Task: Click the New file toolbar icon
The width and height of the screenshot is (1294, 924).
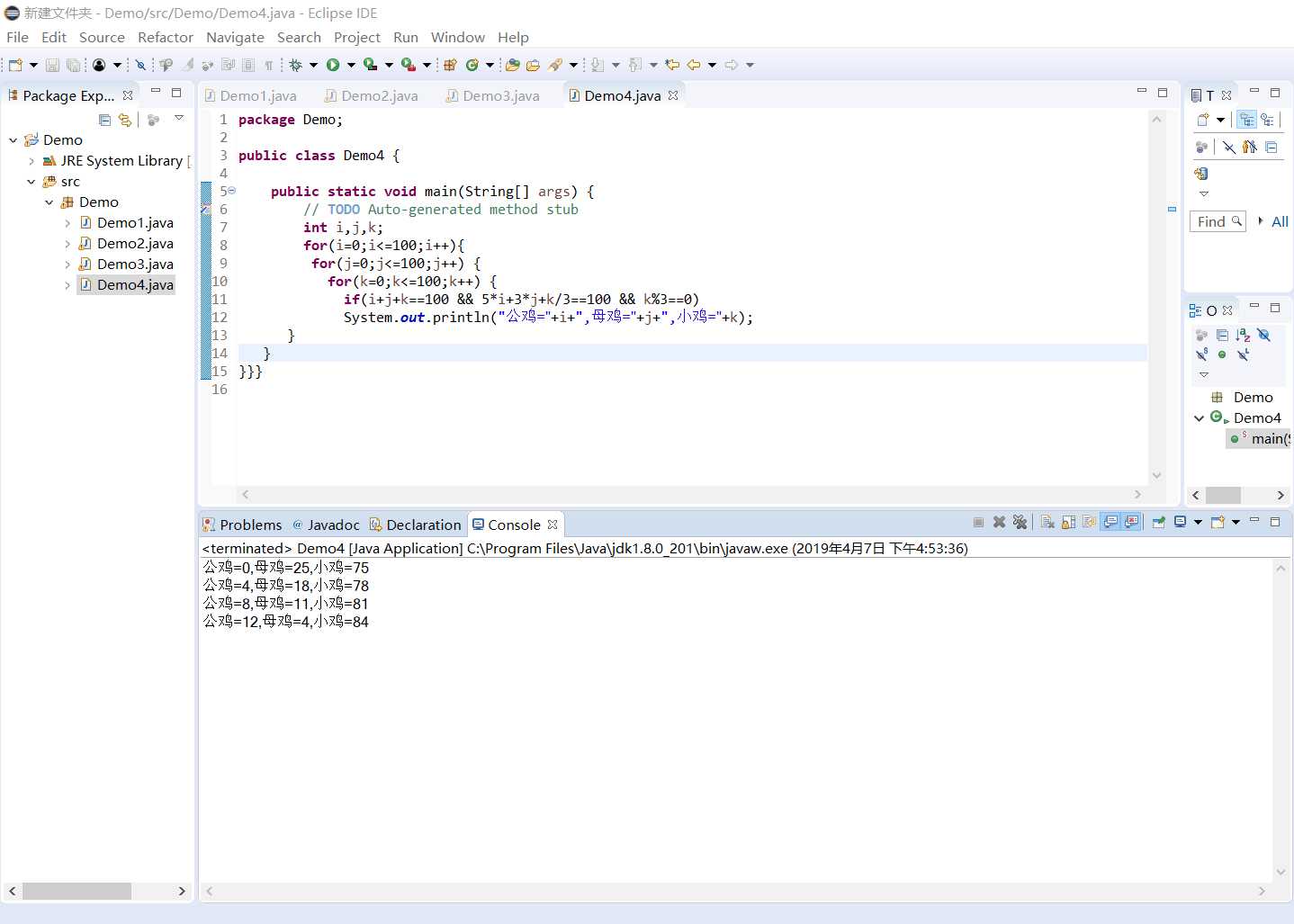Action: pyautogui.click(x=15, y=65)
